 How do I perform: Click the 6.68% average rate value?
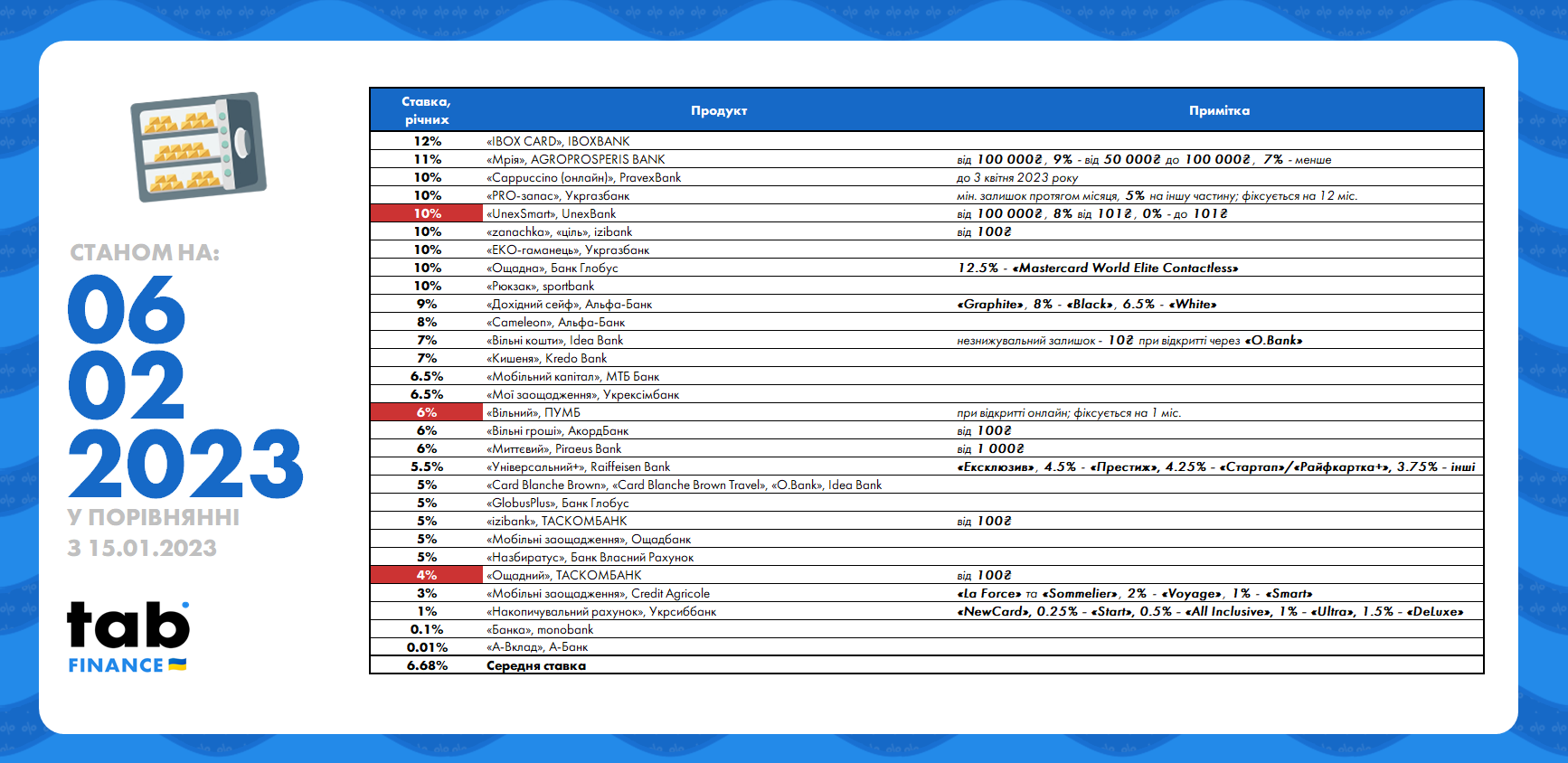tap(427, 665)
